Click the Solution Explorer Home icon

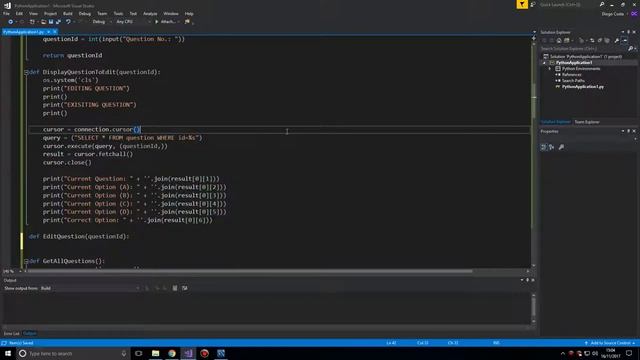[559, 40]
